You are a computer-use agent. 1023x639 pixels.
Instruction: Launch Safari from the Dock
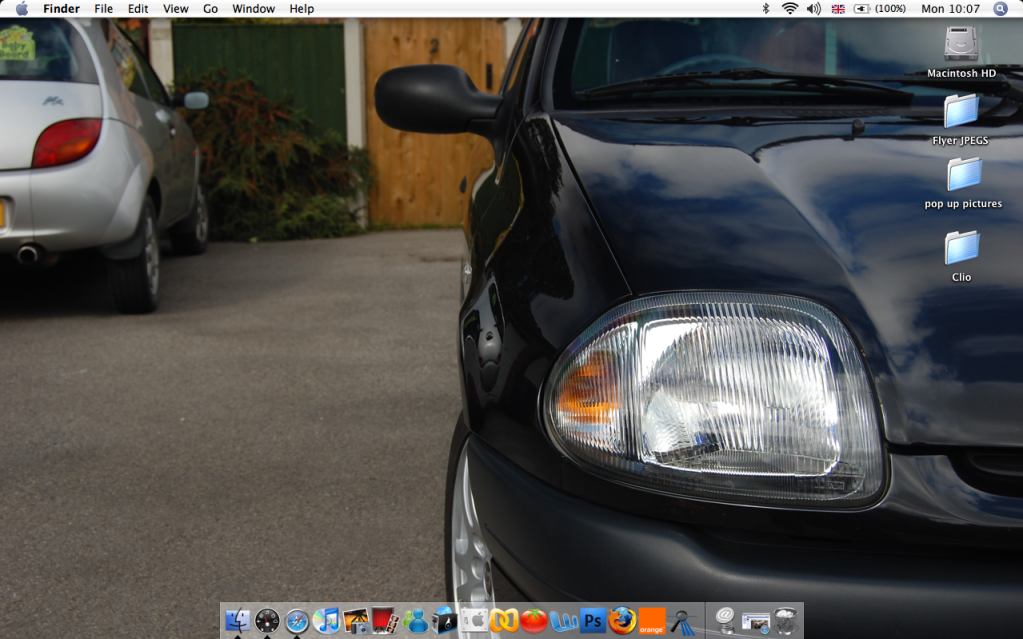pyautogui.click(x=297, y=621)
